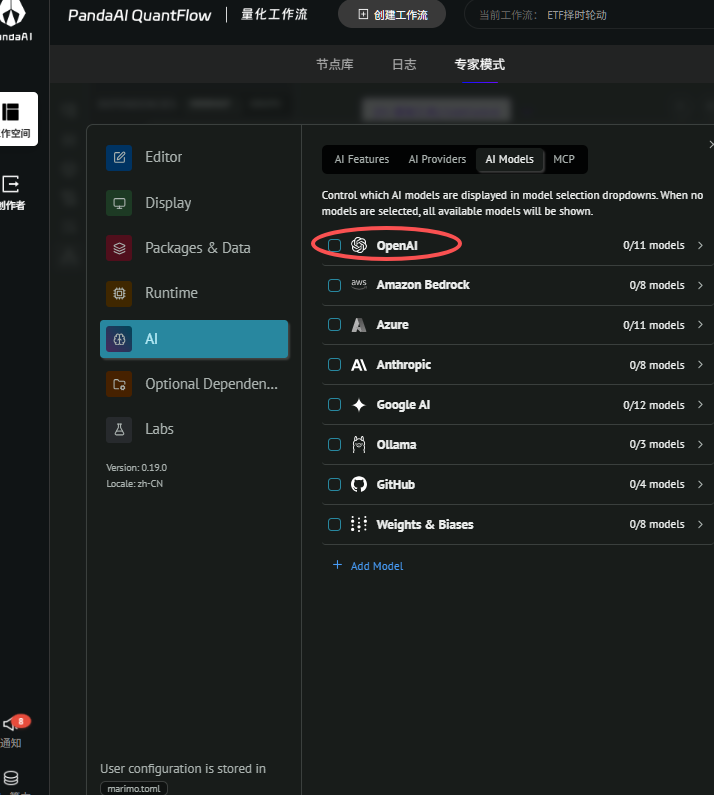Click the Display monitor icon
This screenshot has width=714, height=795.
pos(119,203)
